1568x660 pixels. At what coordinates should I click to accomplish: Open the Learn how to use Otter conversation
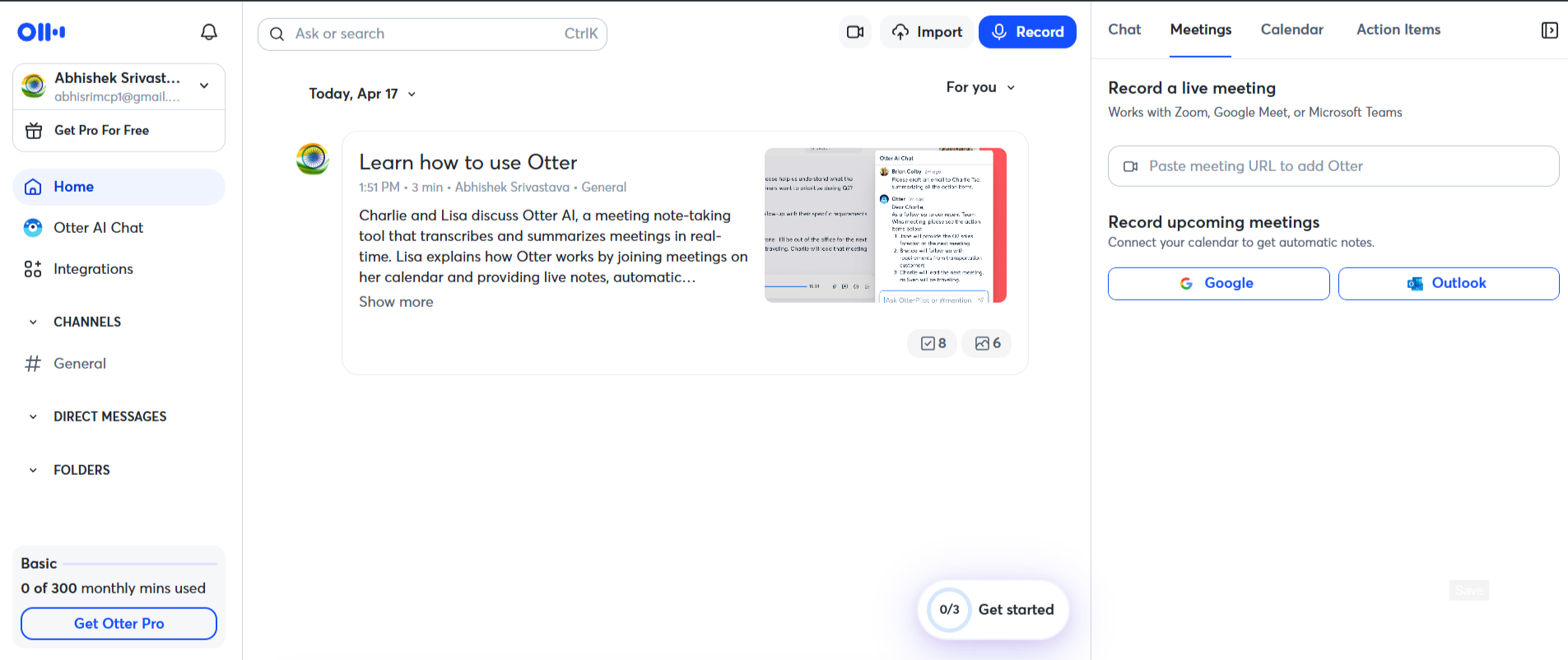468,162
